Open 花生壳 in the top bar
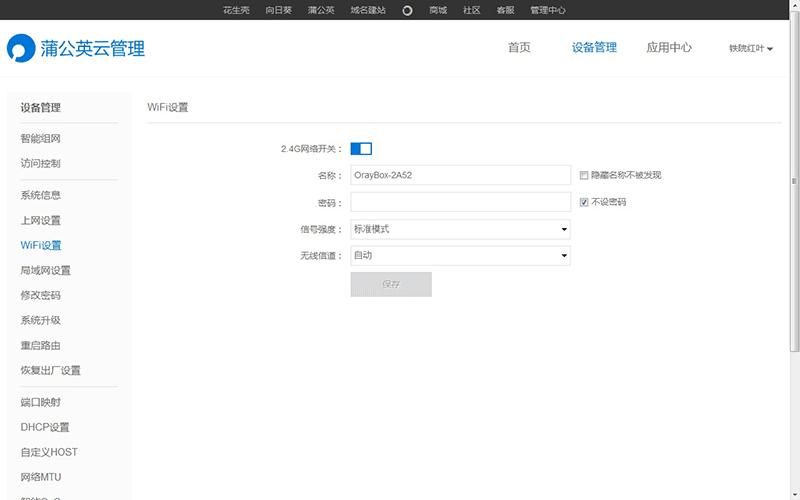This screenshot has width=800, height=500. click(x=236, y=10)
